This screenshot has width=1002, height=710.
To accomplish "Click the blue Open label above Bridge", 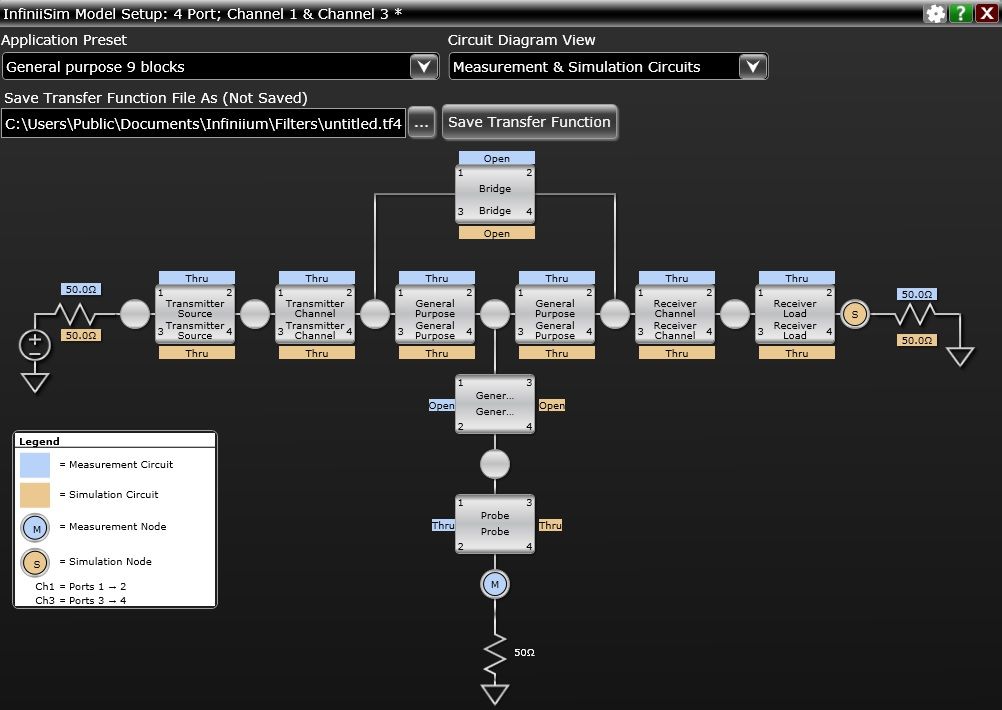I will (497, 158).
